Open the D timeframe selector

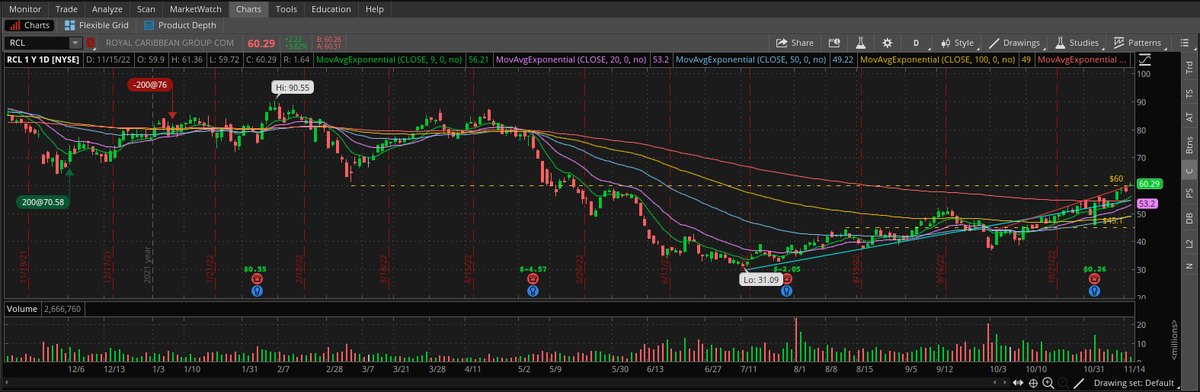click(917, 43)
